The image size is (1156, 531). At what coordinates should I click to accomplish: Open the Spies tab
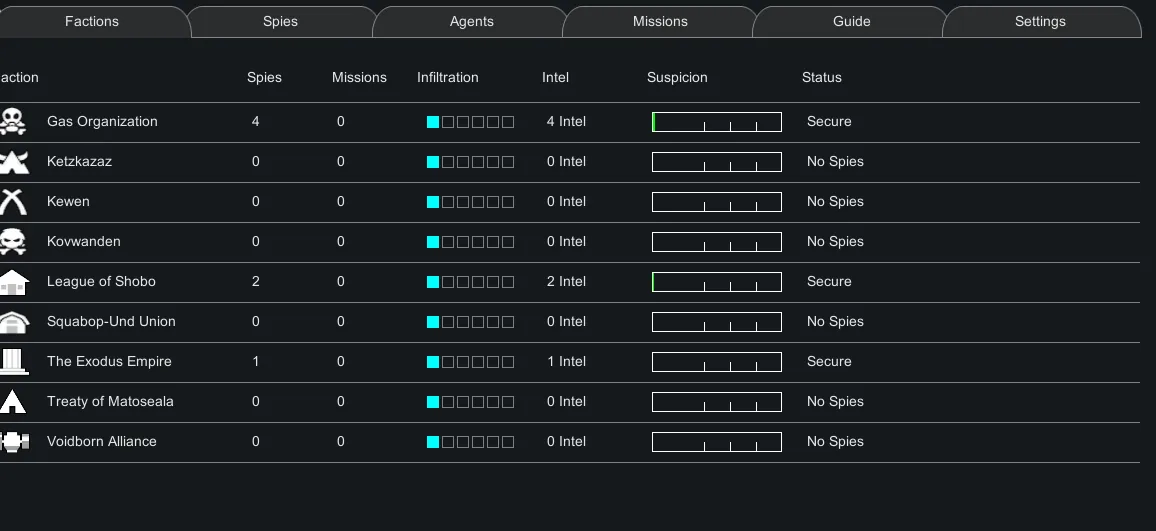coord(280,22)
